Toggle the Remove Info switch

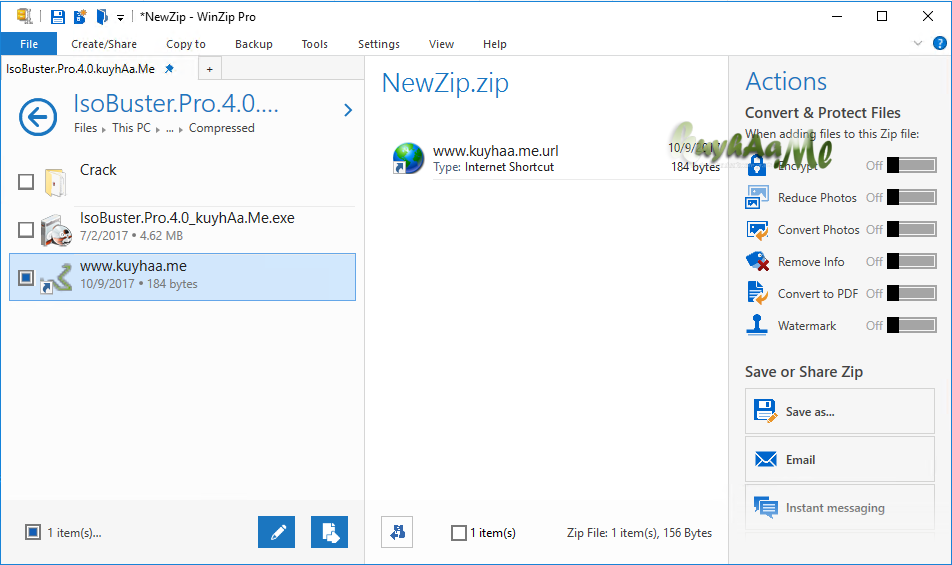[x=911, y=262]
